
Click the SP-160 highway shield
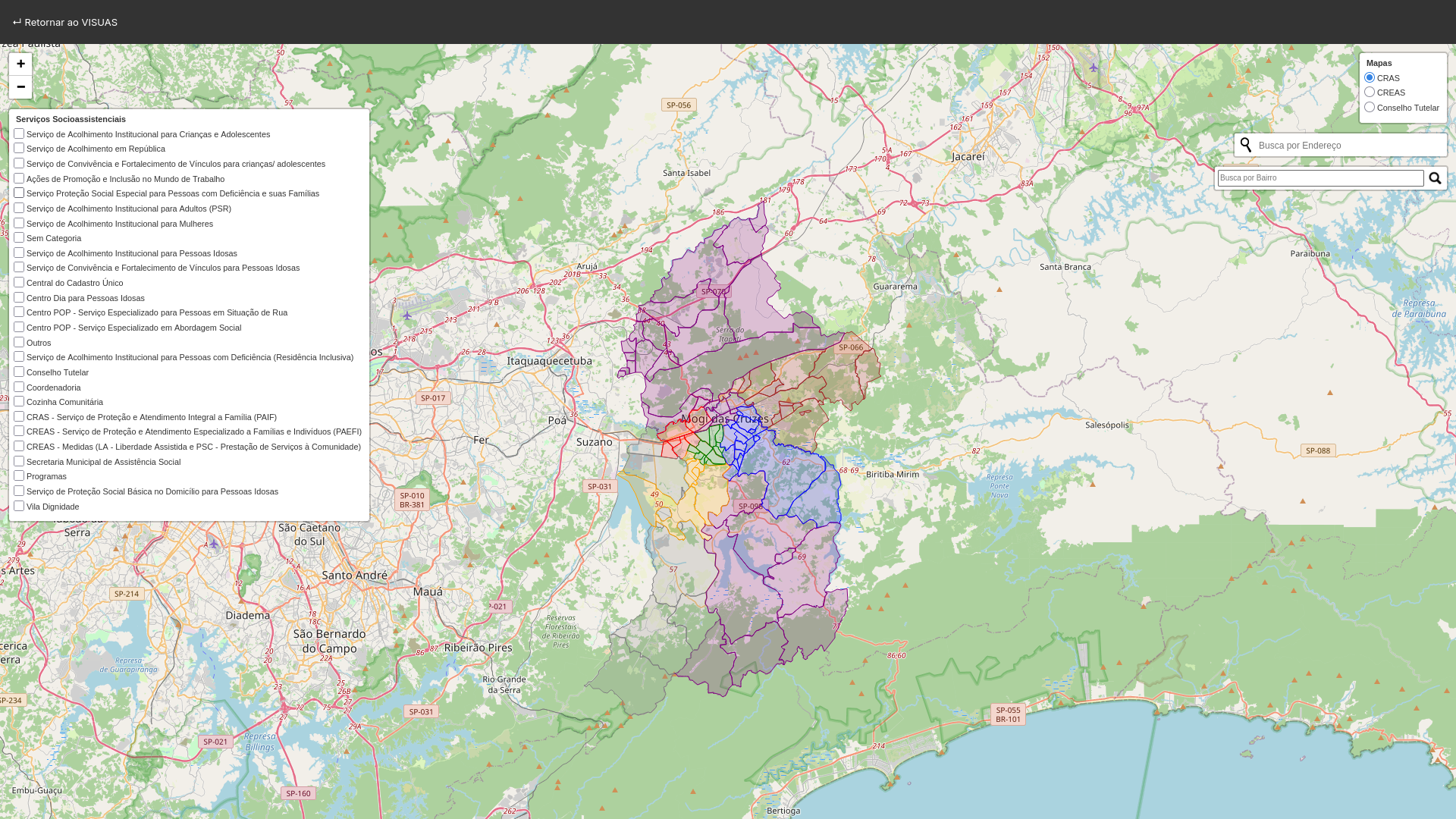click(298, 793)
